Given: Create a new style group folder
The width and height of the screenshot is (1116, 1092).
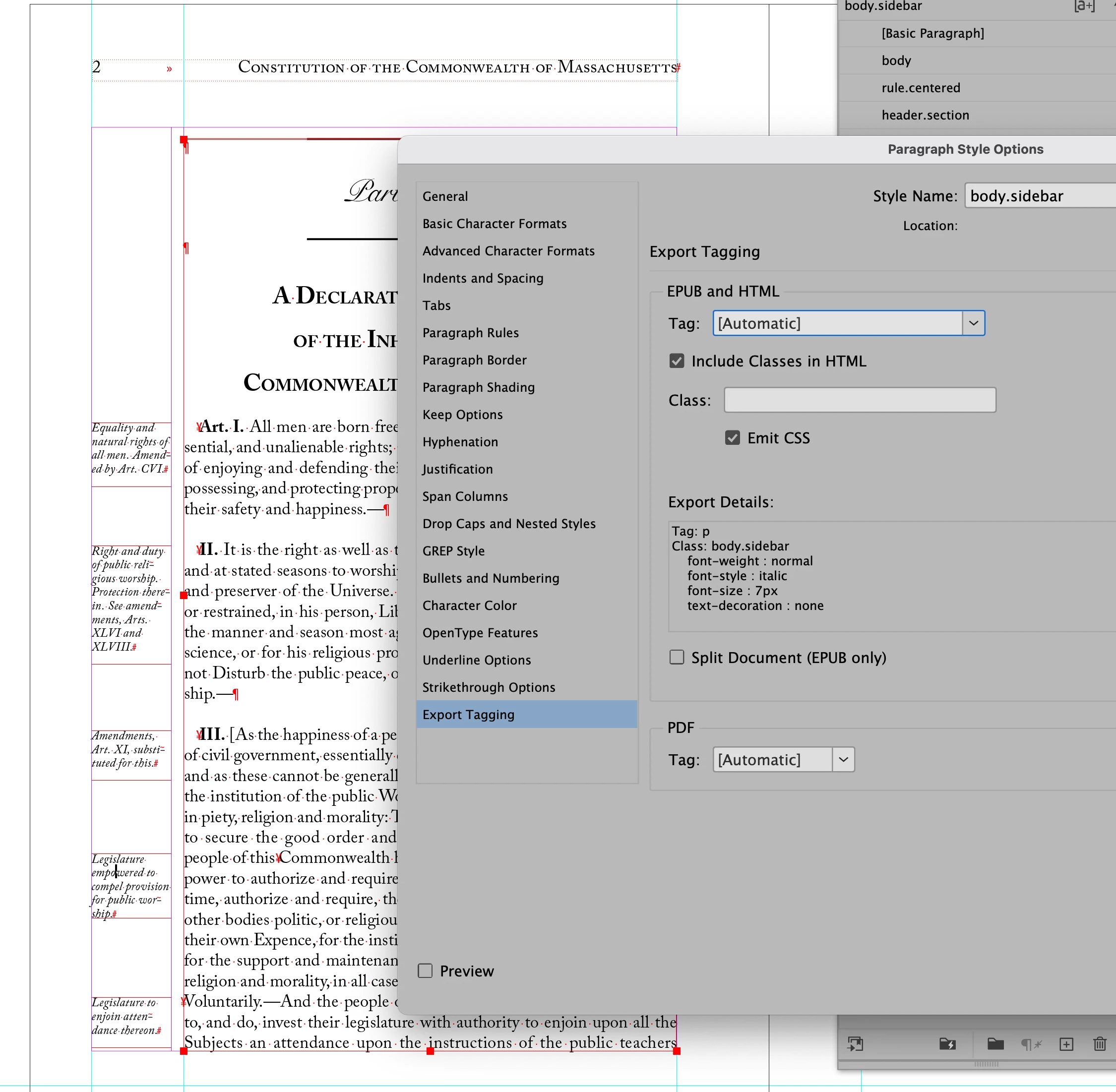Looking at the screenshot, I should pos(995,1044).
